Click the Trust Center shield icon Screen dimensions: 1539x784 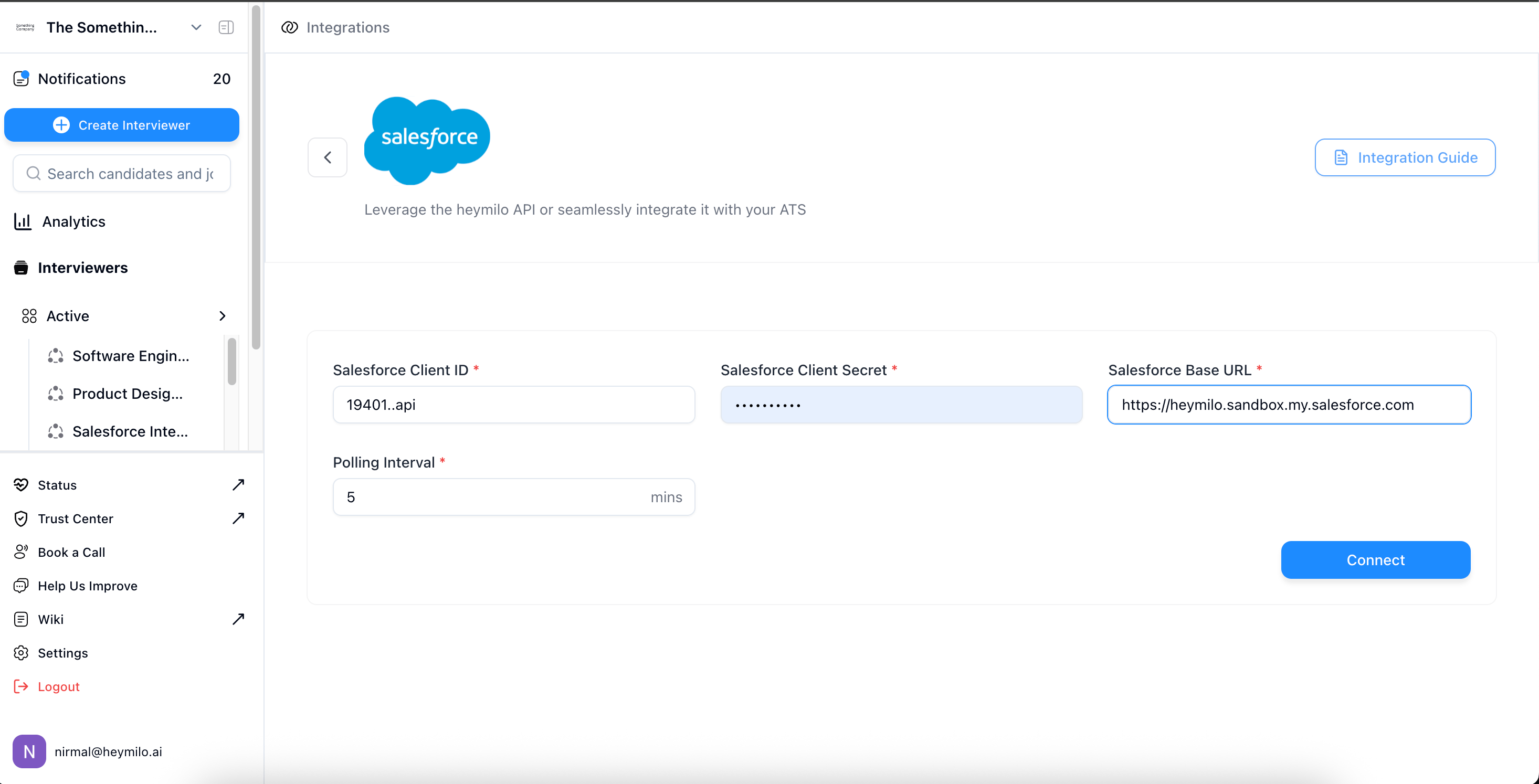tap(21, 518)
